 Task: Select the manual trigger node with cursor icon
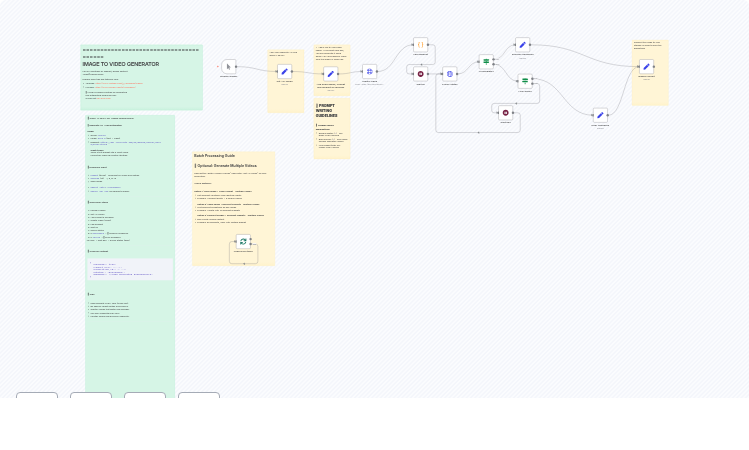tap(229, 66)
